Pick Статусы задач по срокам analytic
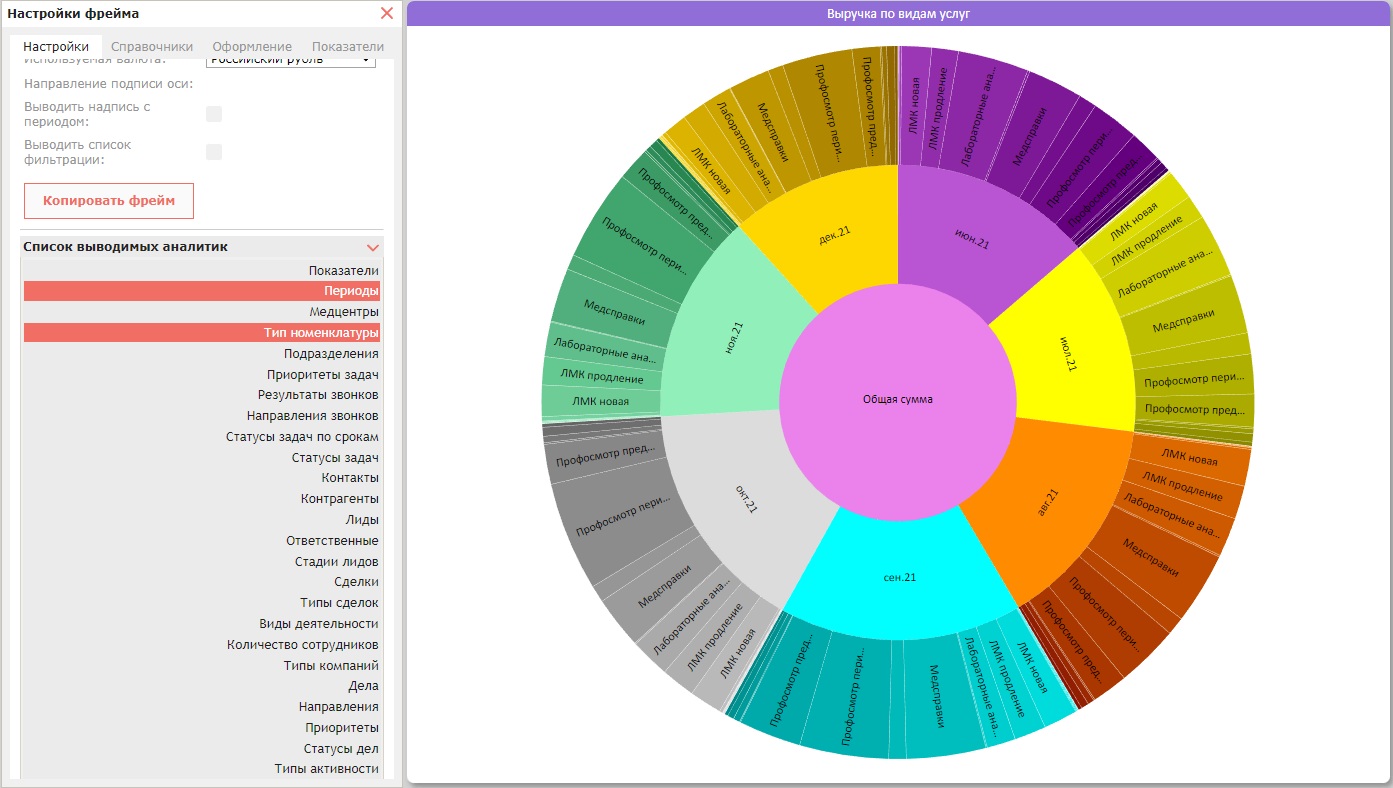The height and width of the screenshot is (788, 1393). tap(202, 437)
